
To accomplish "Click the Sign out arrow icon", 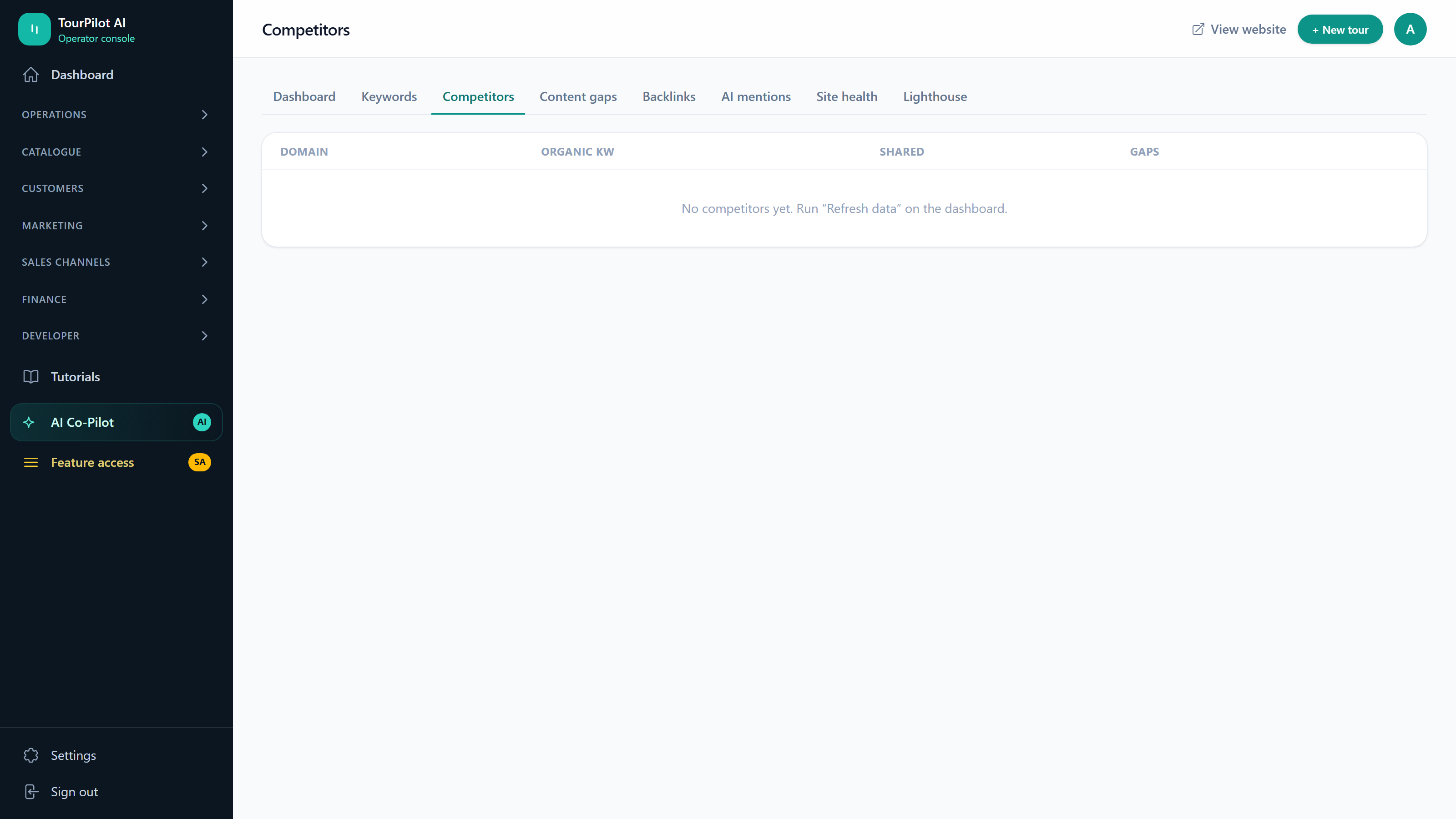I will coord(32,792).
